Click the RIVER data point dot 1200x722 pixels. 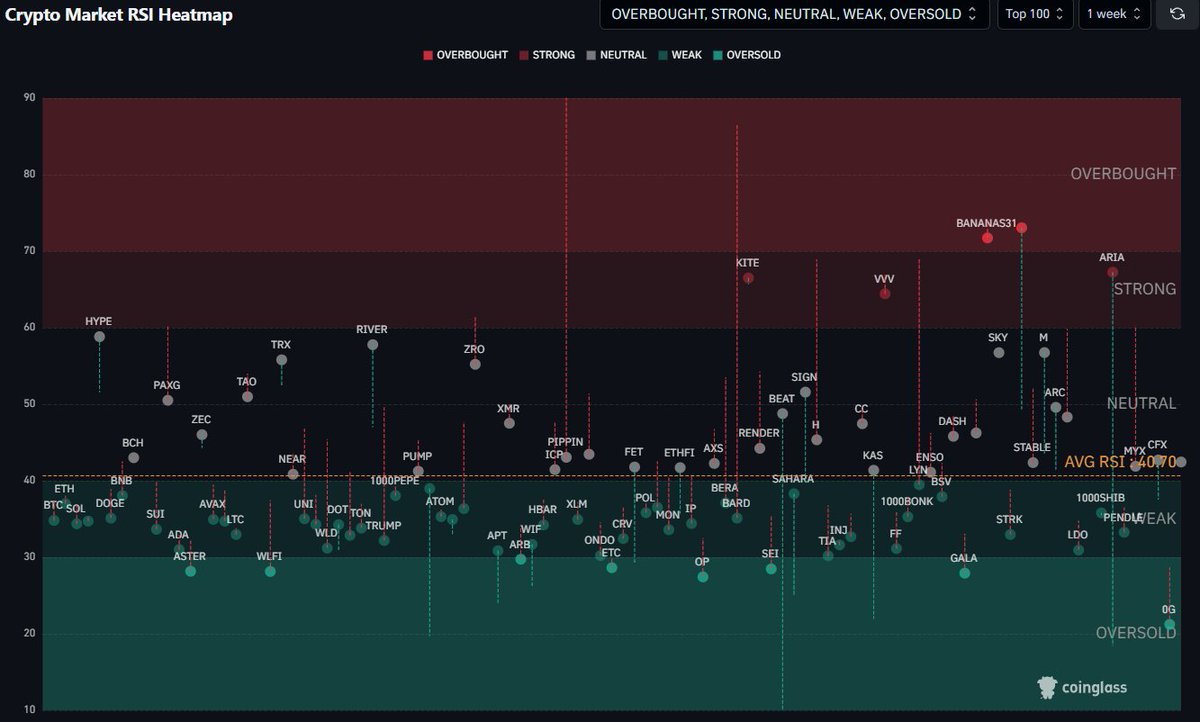(372, 345)
